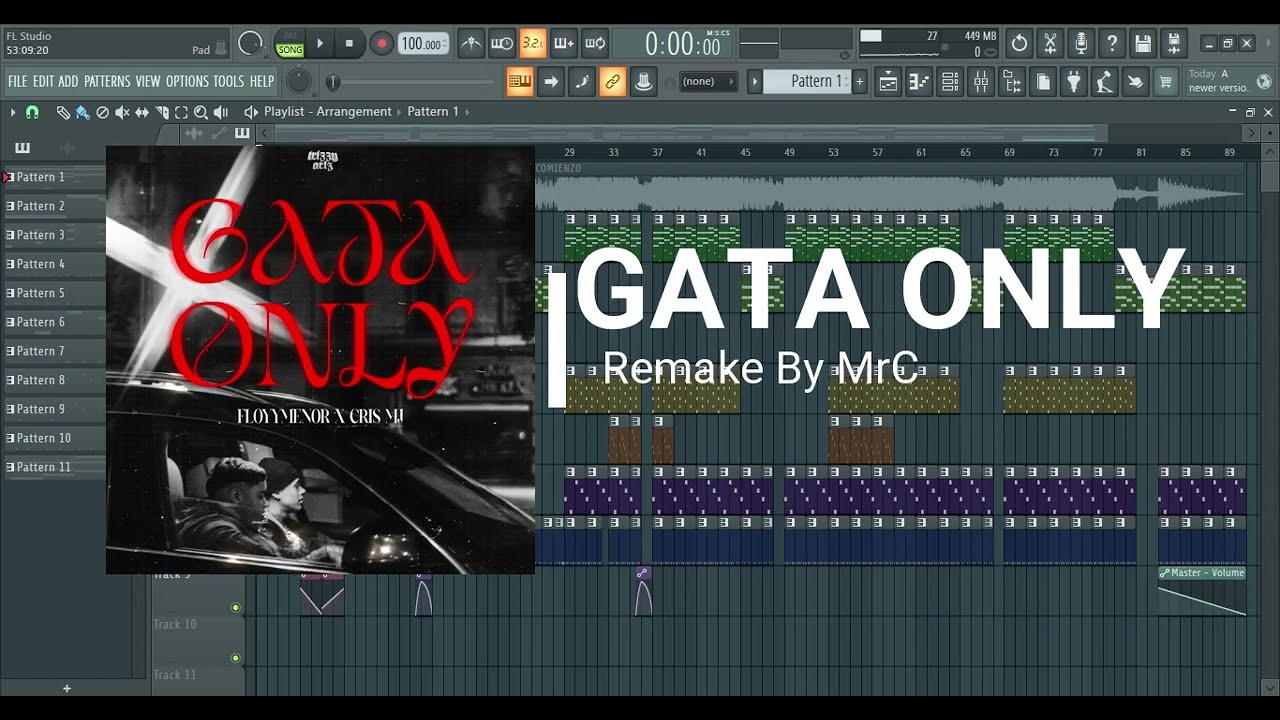This screenshot has width=1280, height=720.
Task: Select the Draw pencil tool
Action: pos(63,112)
